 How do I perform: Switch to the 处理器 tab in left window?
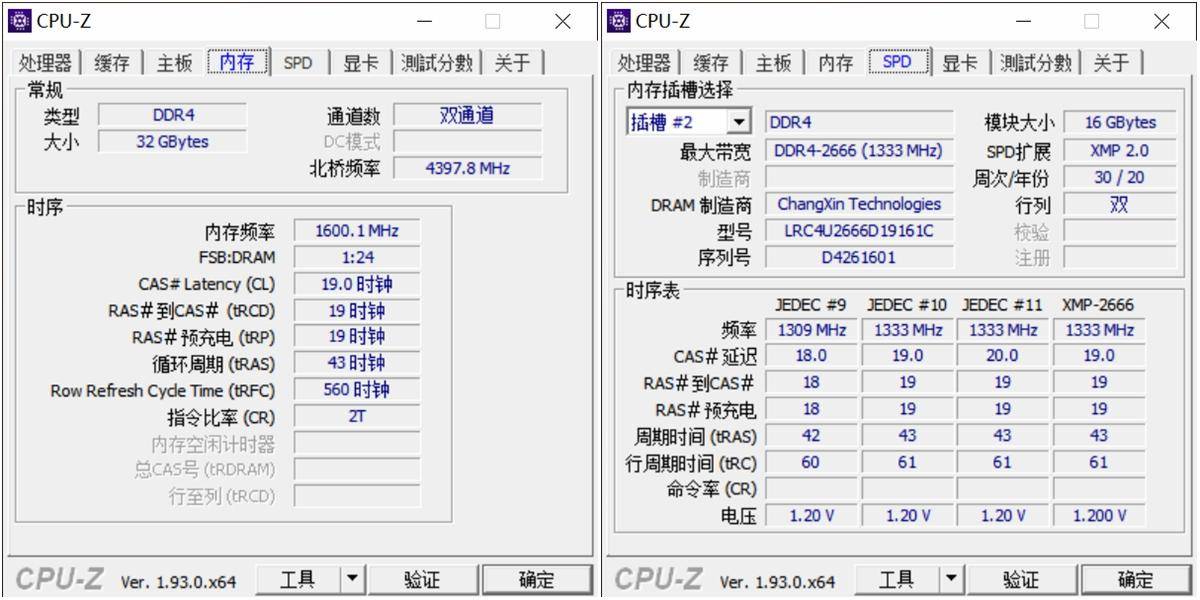click(x=44, y=62)
